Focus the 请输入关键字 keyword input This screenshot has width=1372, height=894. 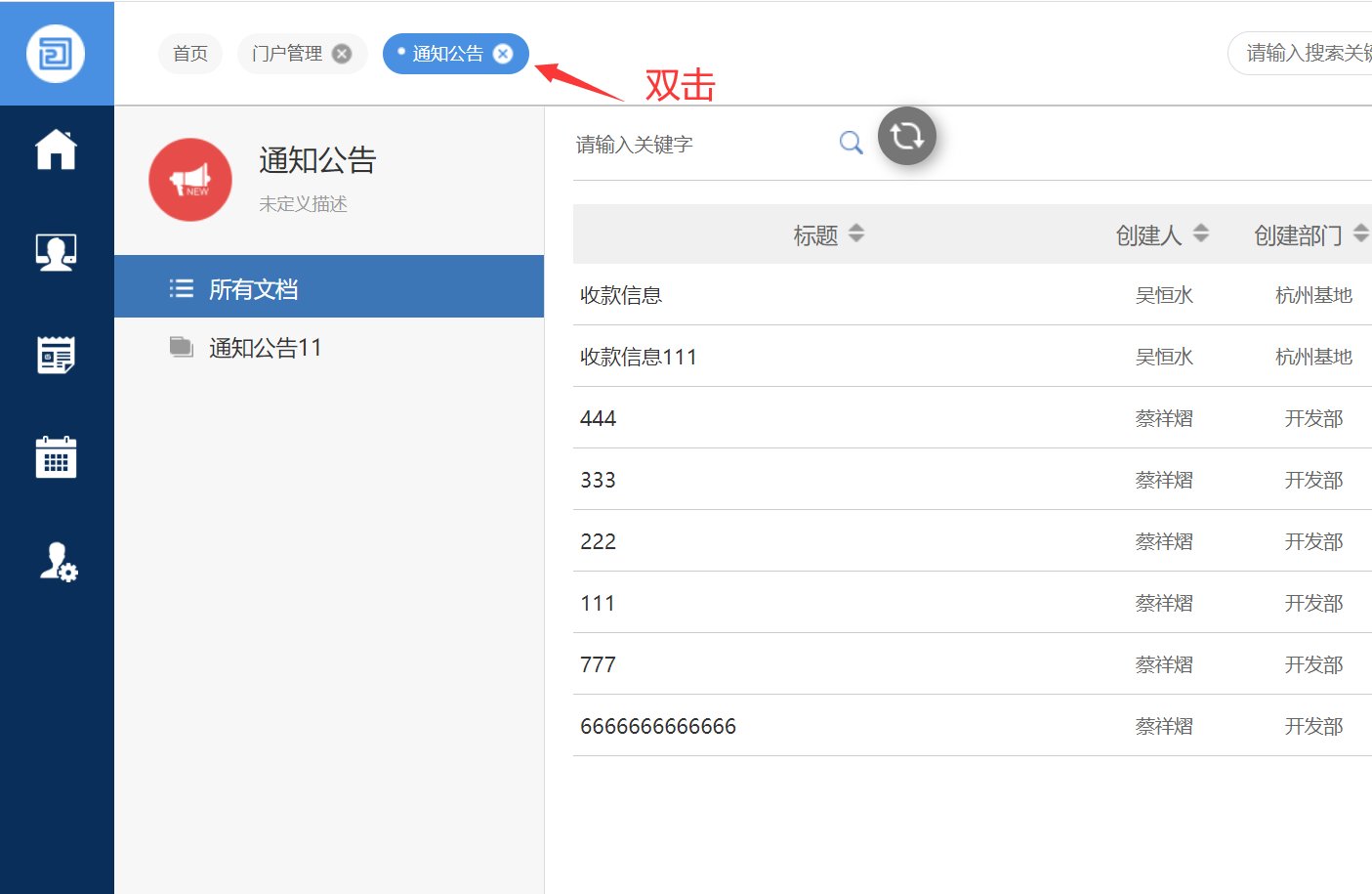[698, 145]
